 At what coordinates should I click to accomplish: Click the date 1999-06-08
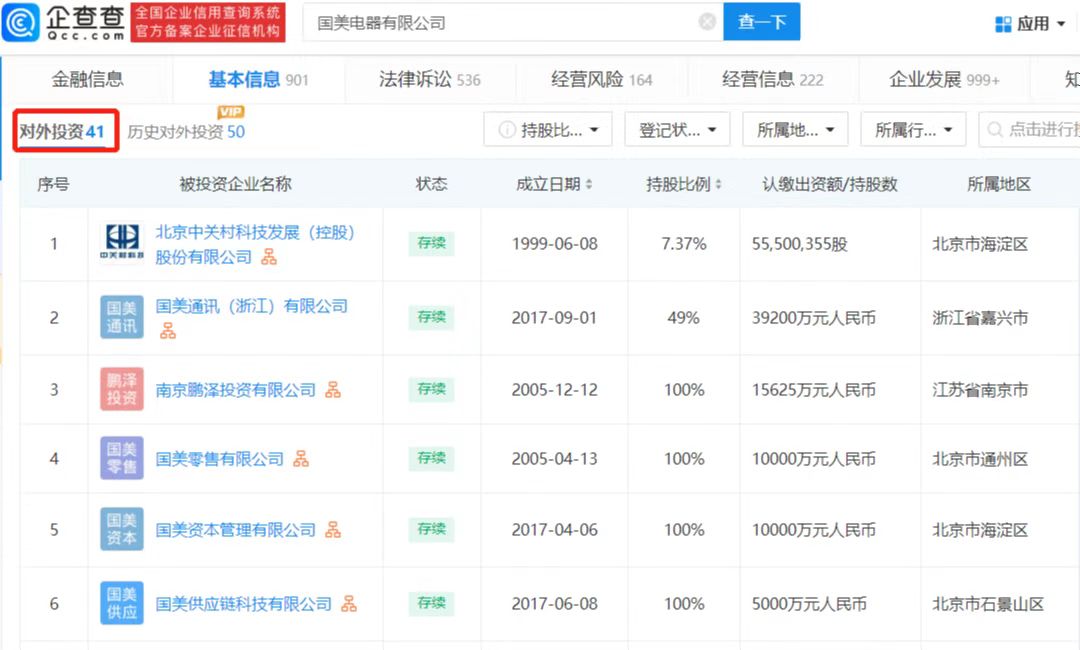tap(554, 244)
